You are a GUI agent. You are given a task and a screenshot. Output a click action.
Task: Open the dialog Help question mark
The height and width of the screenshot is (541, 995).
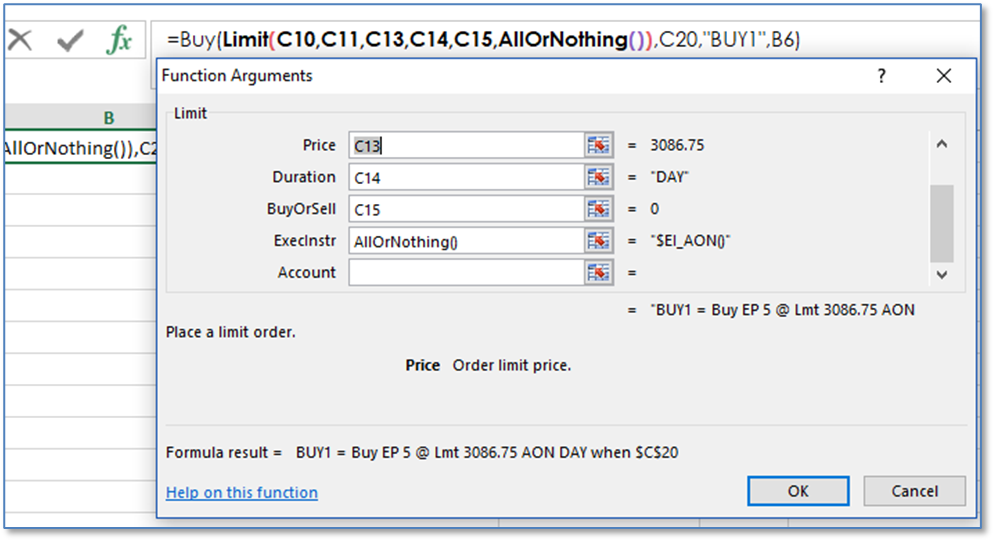pyautogui.click(x=881, y=76)
